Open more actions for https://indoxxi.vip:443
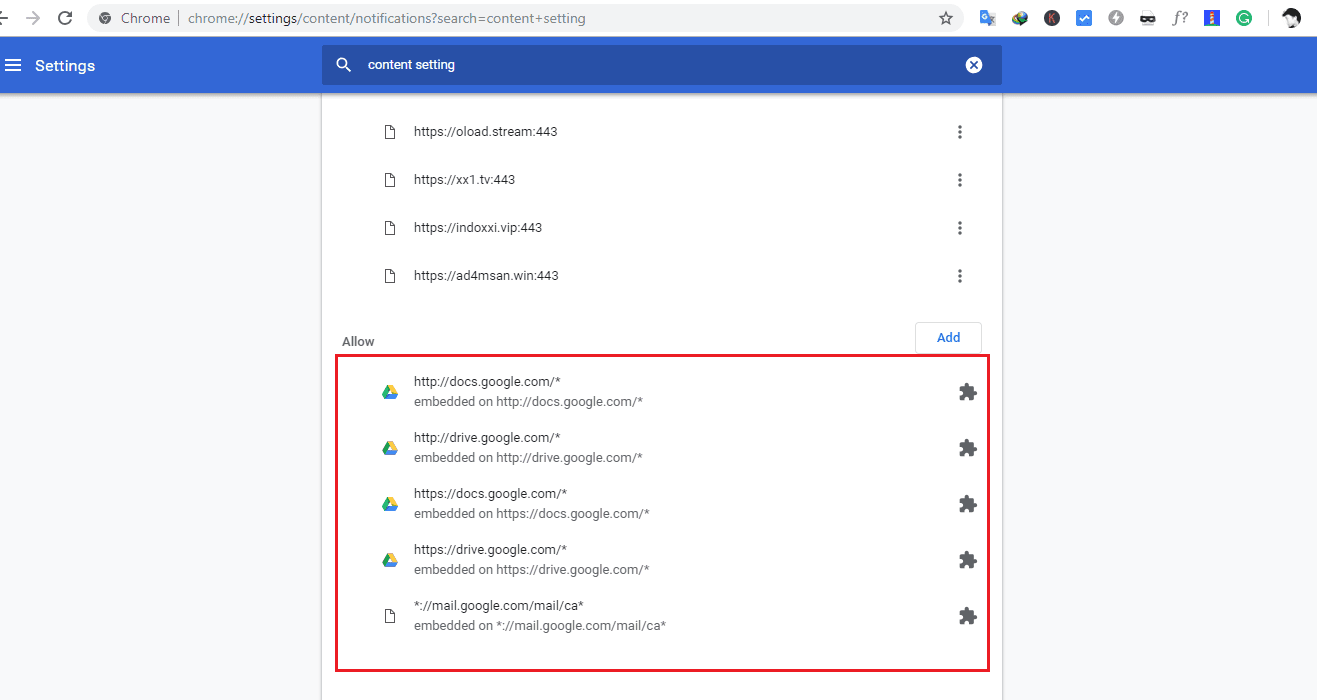Screen dimensions: 1317x700 click(x=960, y=228)
